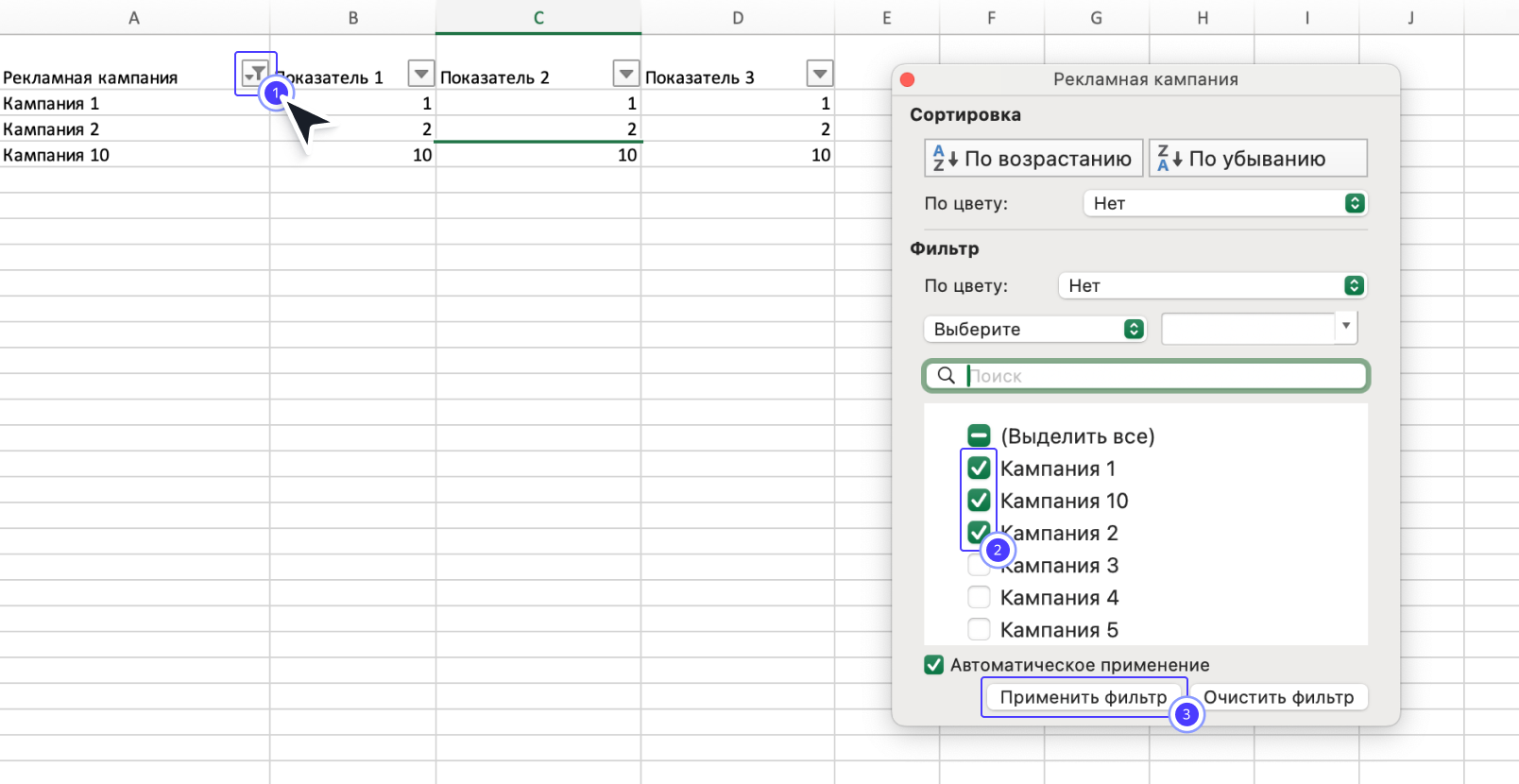Sort descending with По убыванию
This screenshot has width=1519, height=784.
1258,158
